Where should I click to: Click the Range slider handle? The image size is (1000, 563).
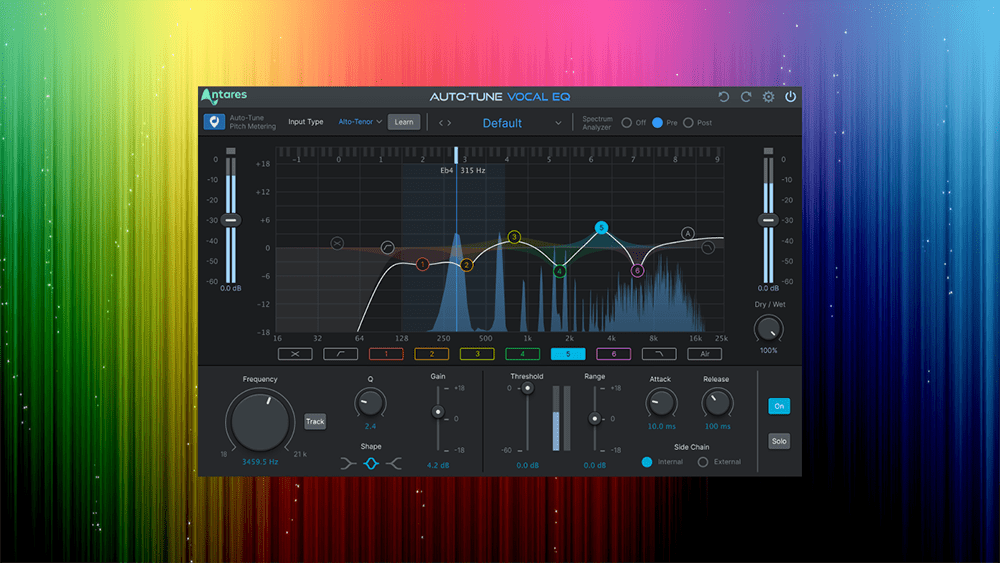[x=594, y=419]
